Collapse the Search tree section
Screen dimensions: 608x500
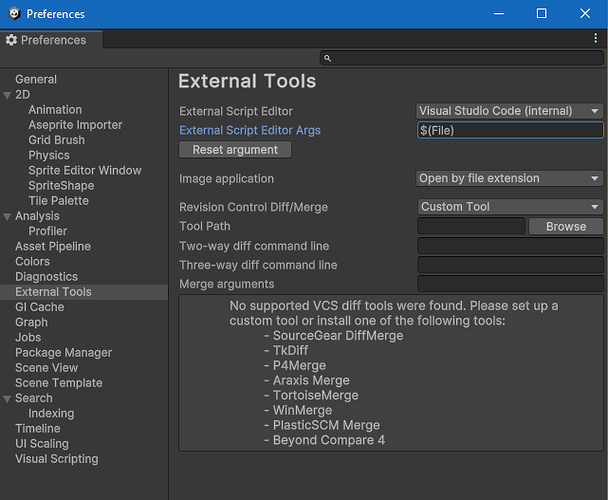[x=8, y=398]
